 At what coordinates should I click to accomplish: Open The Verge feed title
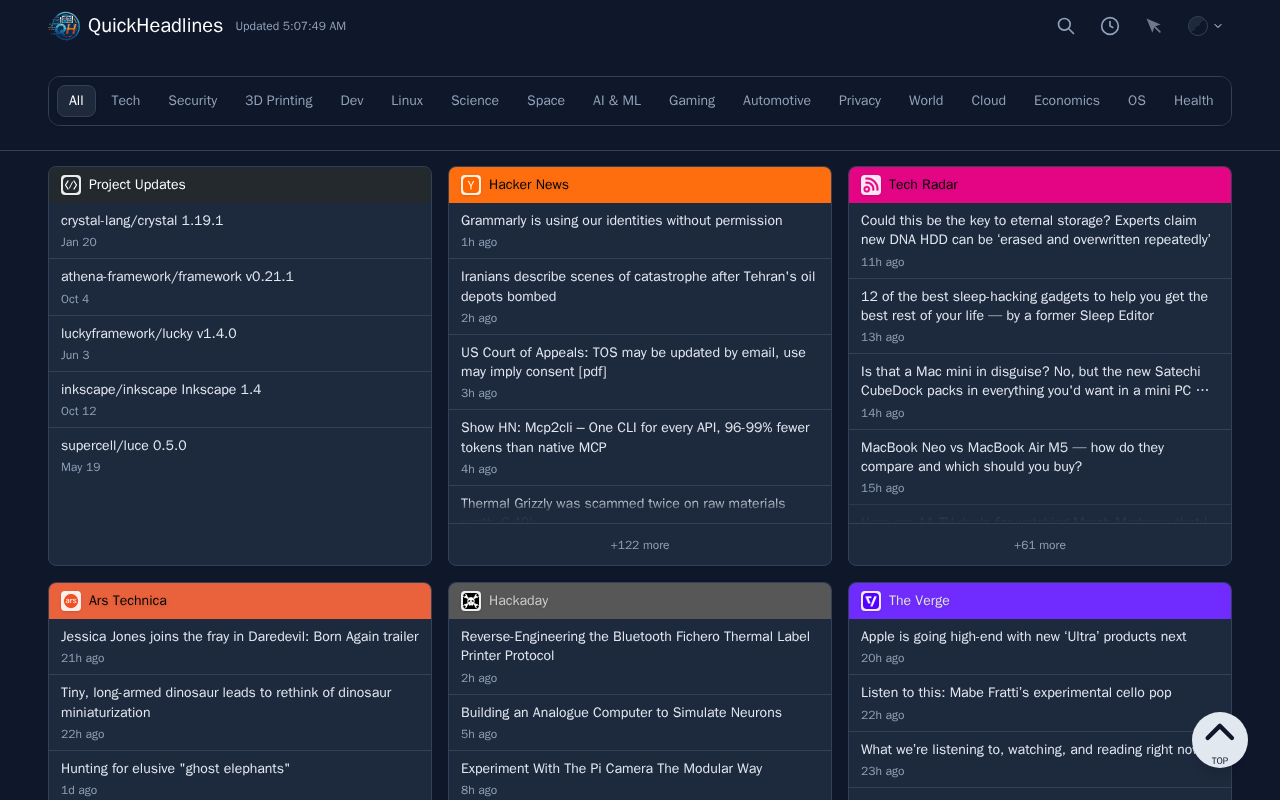tap(919, 601)
